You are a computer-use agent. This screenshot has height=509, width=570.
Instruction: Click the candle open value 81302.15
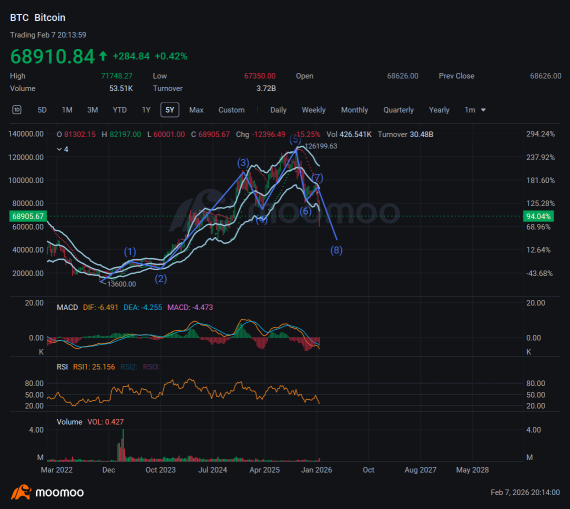(x=80, y=135)
